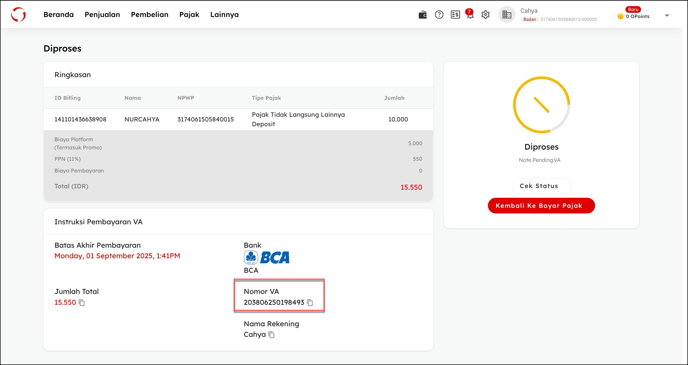Open the billing list icon in header
This screenshot has height=365, width=688.
(x=455, y=14)
